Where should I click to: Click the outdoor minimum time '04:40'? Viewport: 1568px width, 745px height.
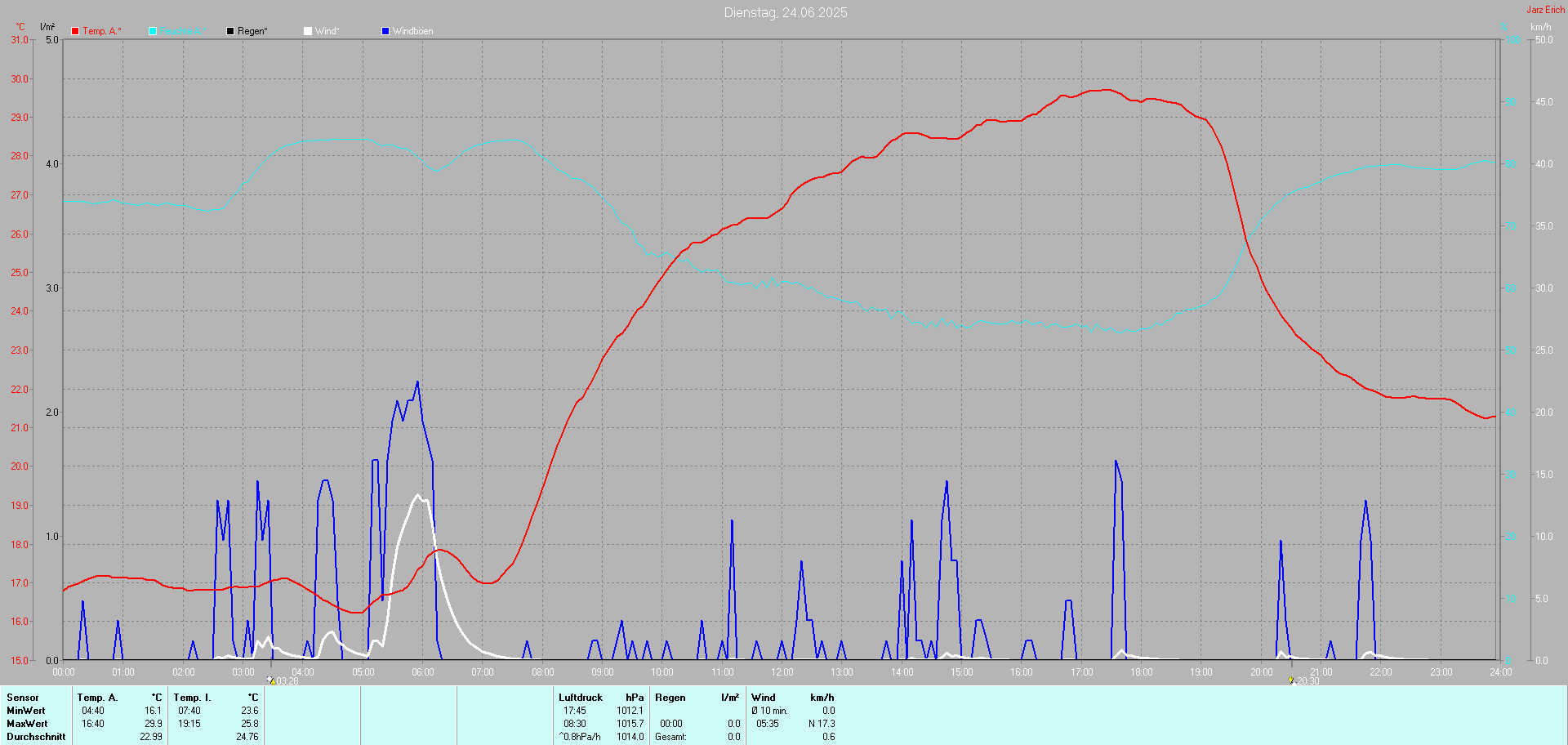(93, 711)
